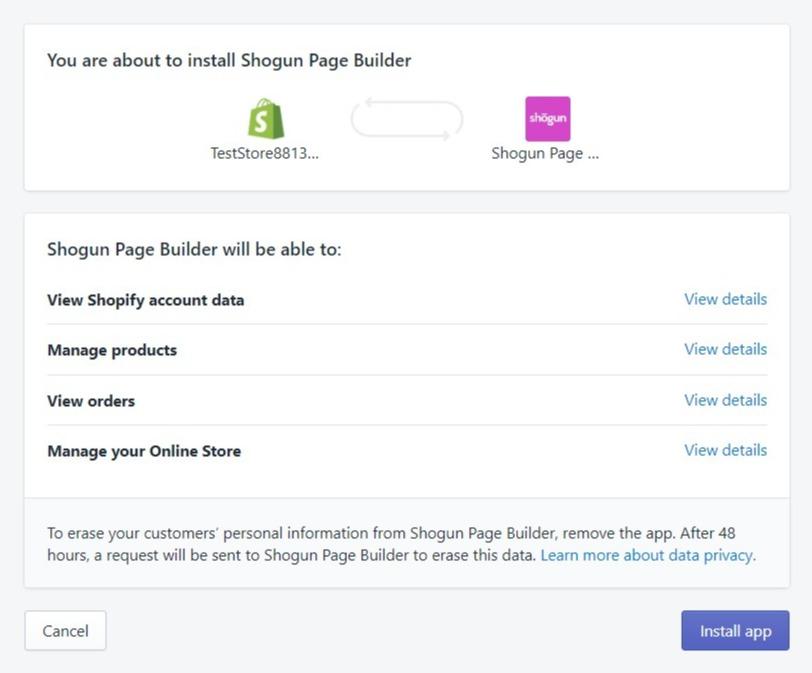Open View details for Manage your Online Store

(725, 450)
